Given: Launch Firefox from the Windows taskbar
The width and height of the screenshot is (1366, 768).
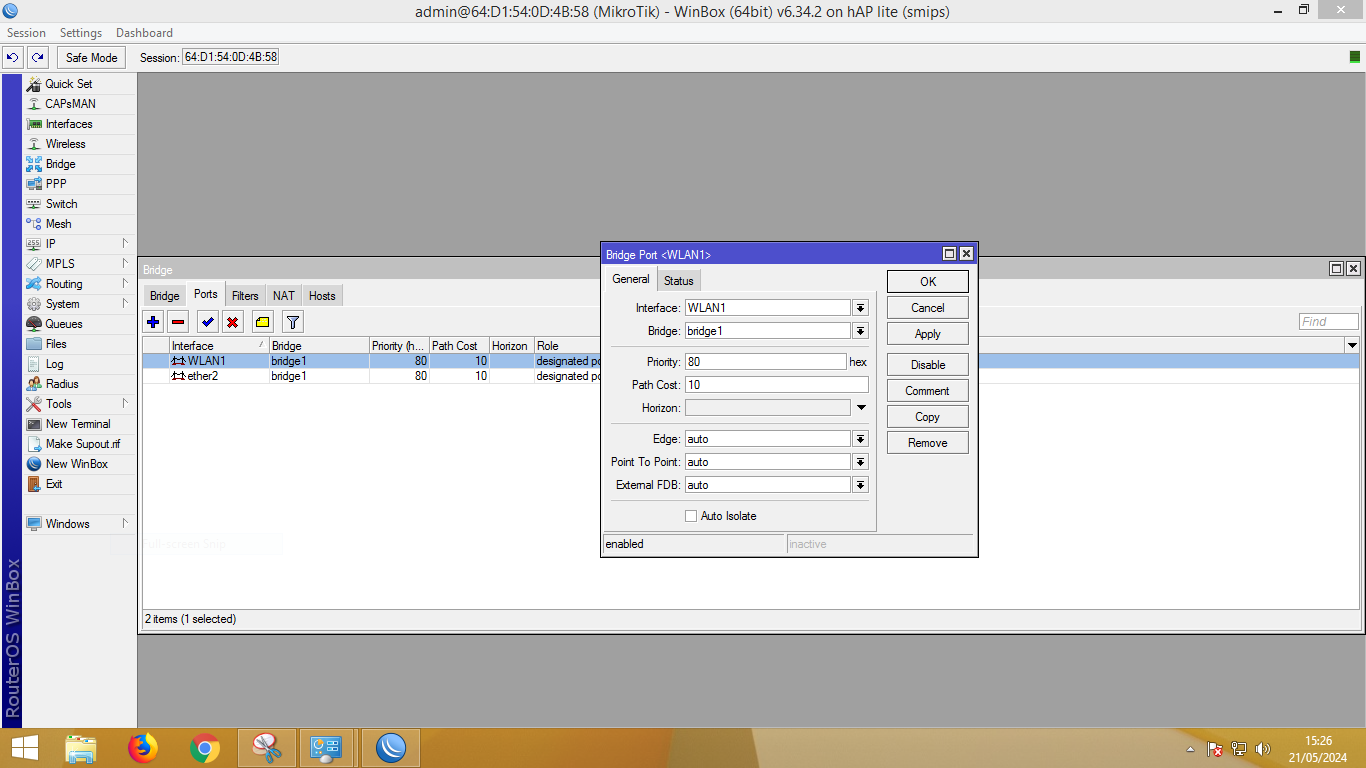Looking at the screenshot, I should 143,748.
